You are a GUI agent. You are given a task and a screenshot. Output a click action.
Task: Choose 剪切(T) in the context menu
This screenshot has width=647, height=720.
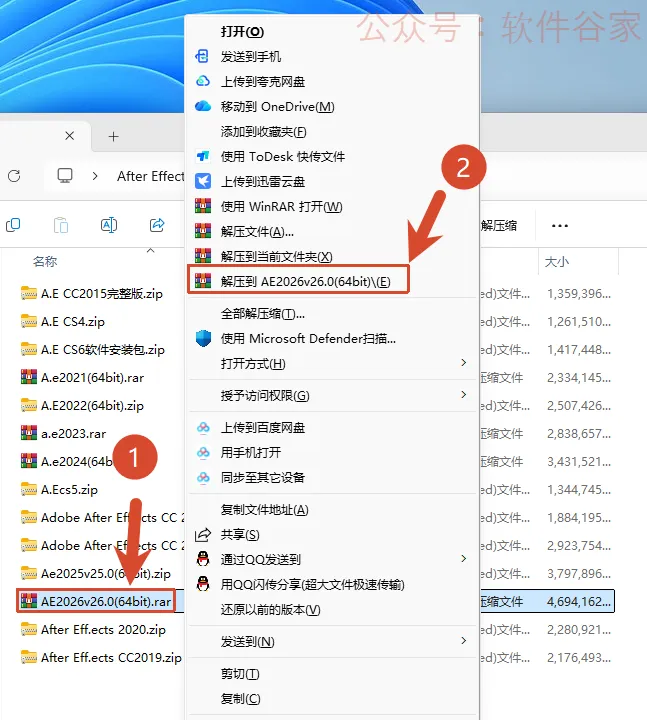pyautogui.click(x=240, y=674)
